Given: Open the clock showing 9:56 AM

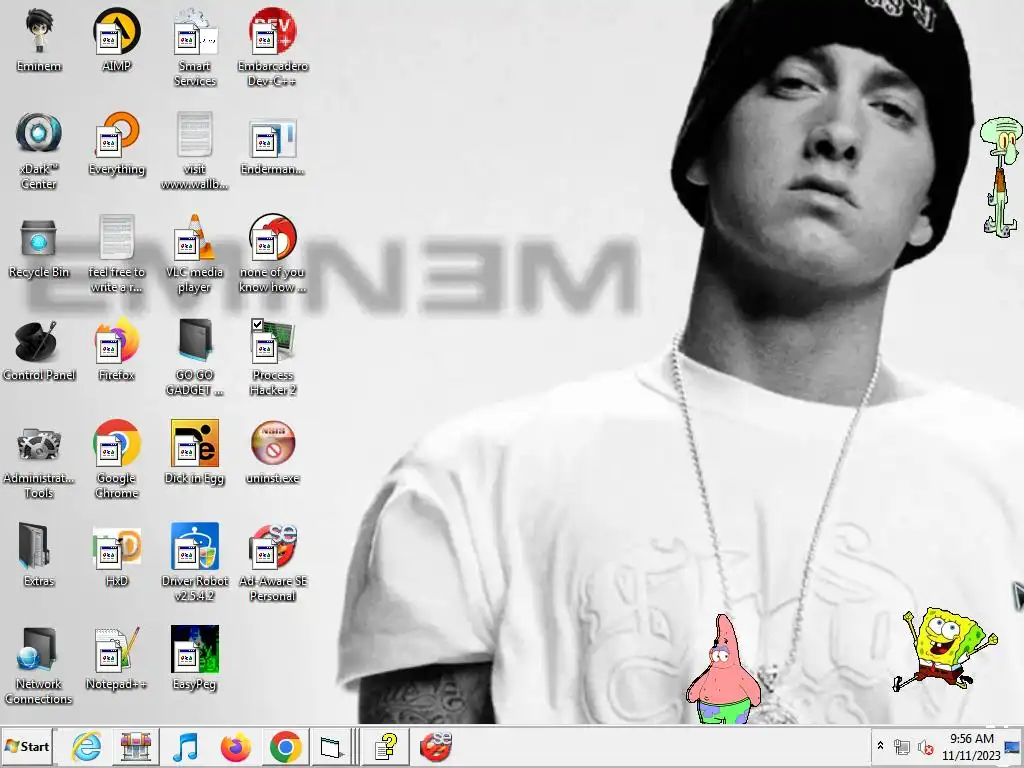Looking at the screenshot, I should (971, 746).
